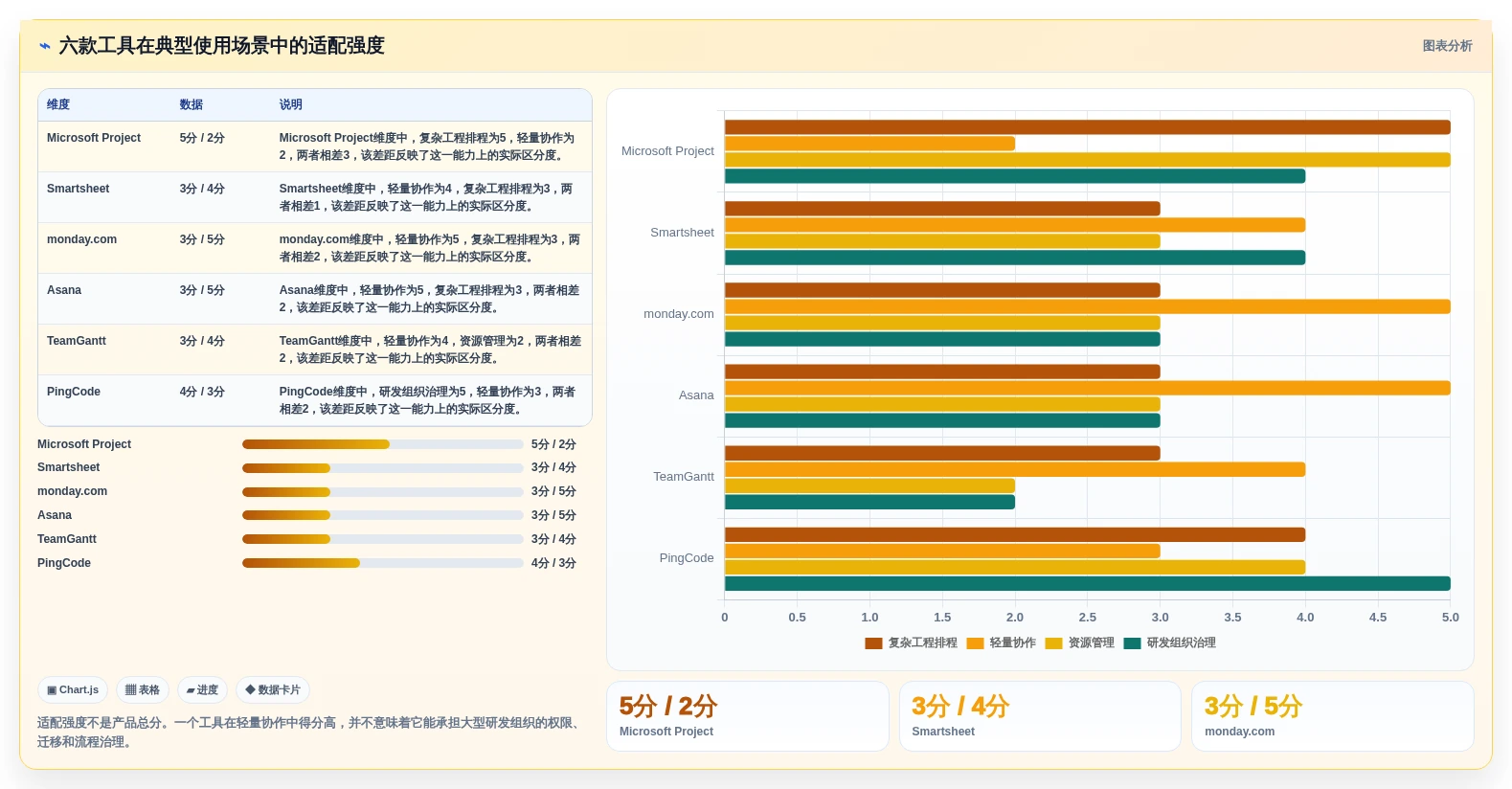Click the Asana progress bar
1512x789 pixels.
[x=383, y=515]
